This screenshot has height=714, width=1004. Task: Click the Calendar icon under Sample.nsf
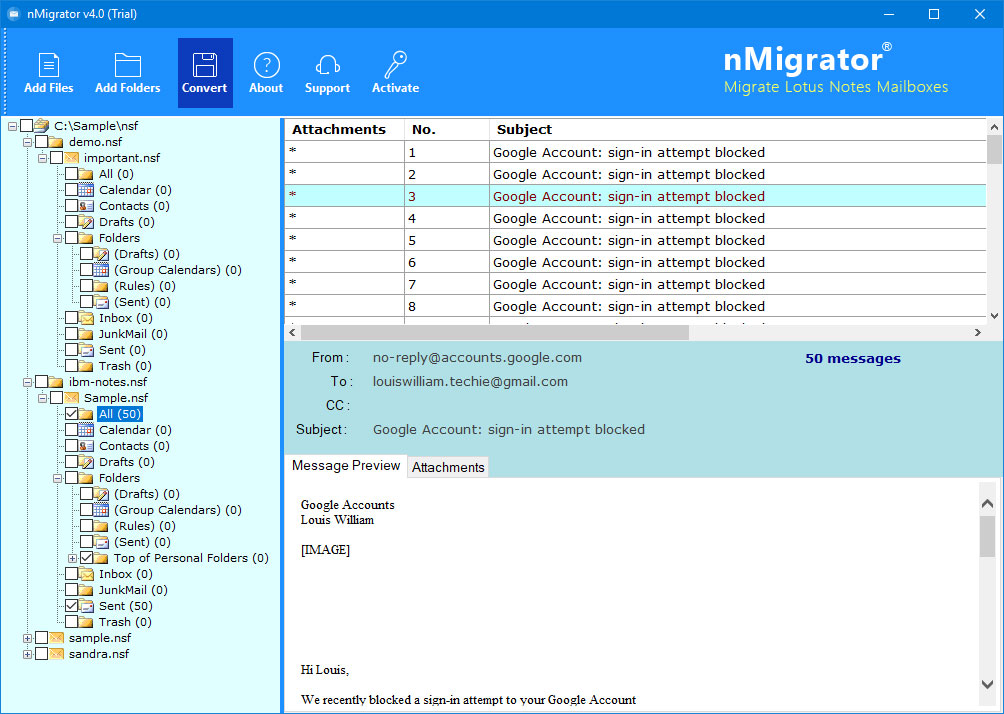click(86, 430)
